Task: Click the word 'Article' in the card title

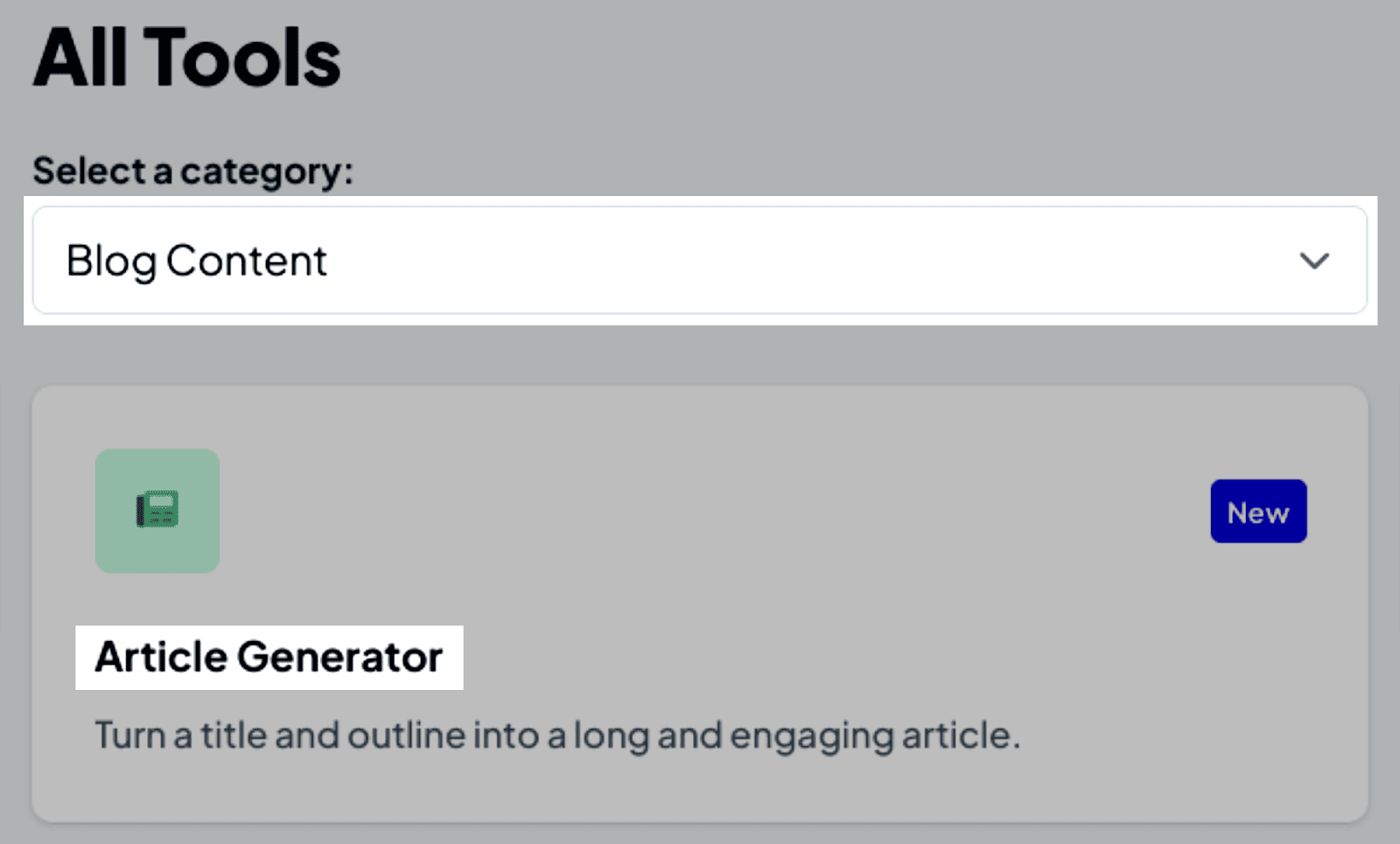Action: coord(161,658)
